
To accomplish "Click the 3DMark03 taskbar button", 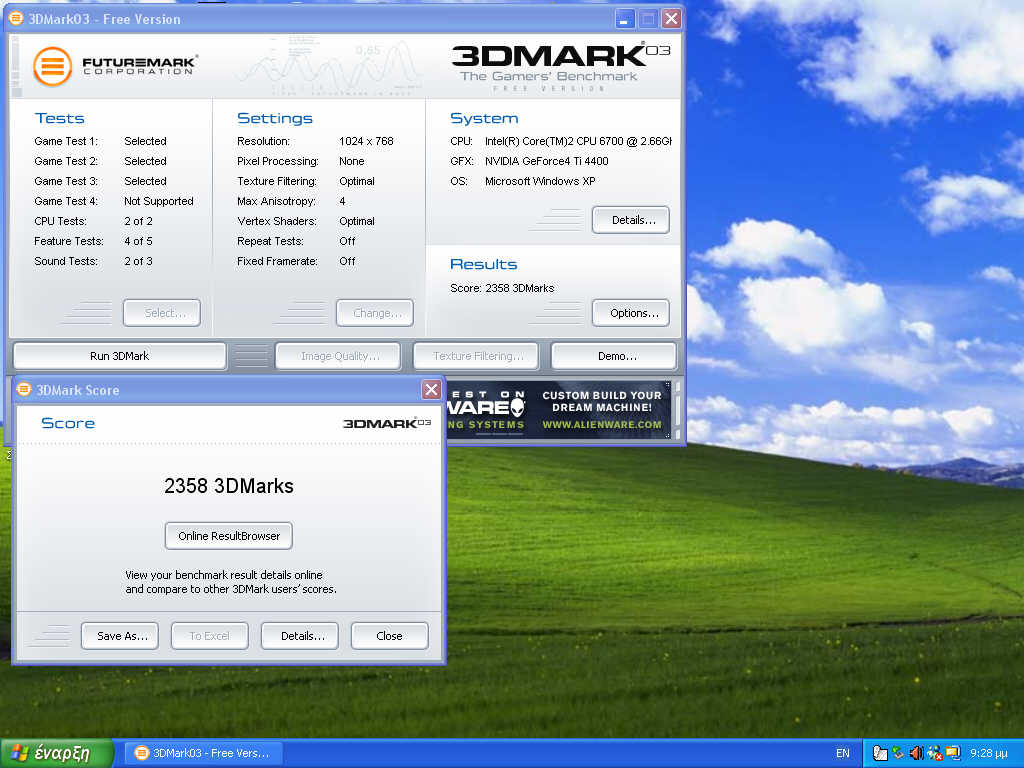I will (x=203, y=753).
